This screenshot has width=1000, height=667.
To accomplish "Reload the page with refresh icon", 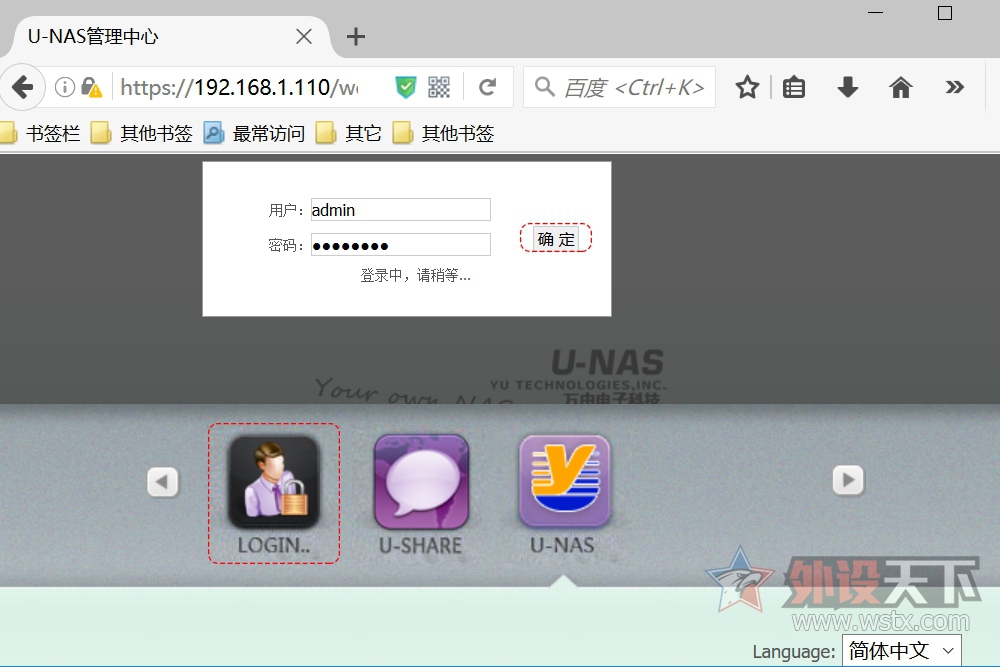I will (x=488, y=87).
